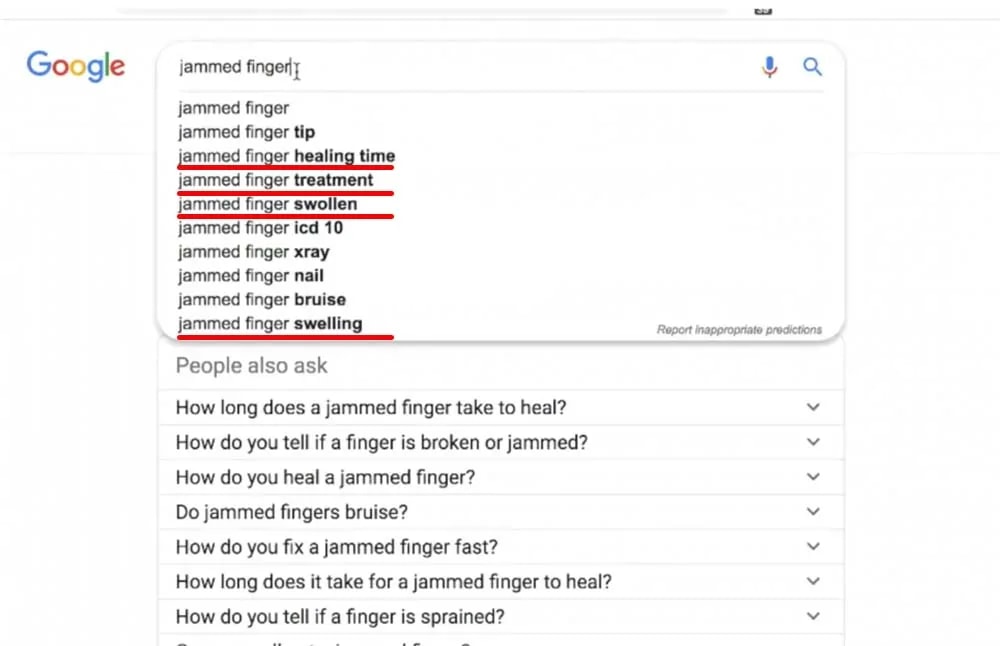
Task: Expand 'How long does a jammed finger take to heal?'
Action: coord(501,407)
